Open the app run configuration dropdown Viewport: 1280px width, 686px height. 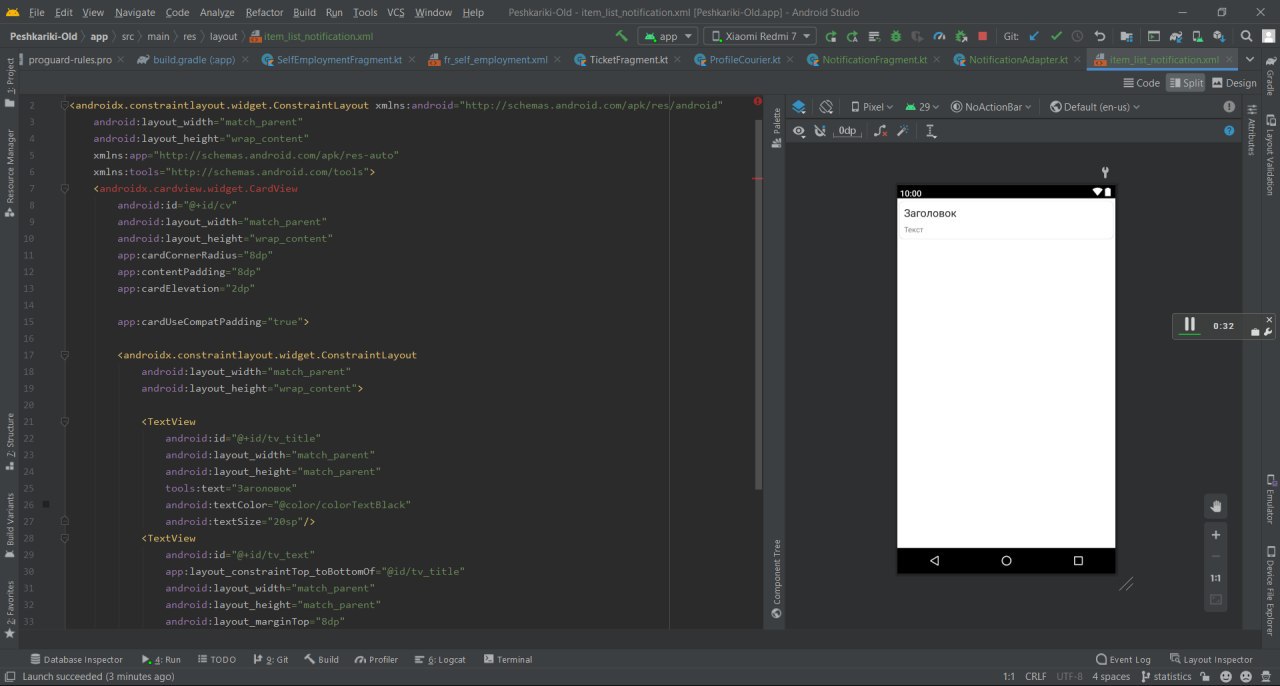[x=669, y=36]
